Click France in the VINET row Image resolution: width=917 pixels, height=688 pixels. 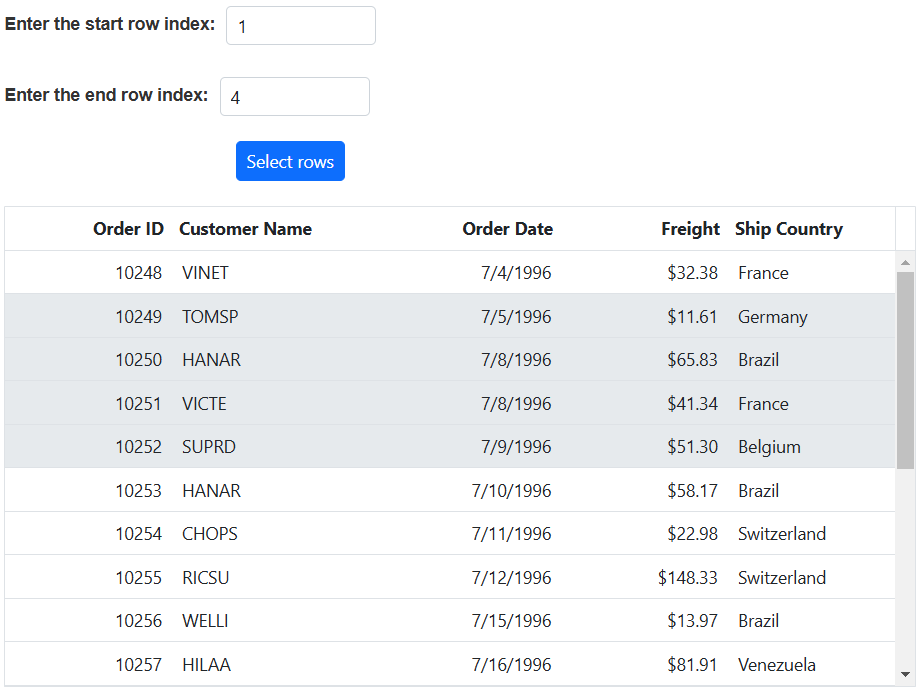click(x=763, y=273)
